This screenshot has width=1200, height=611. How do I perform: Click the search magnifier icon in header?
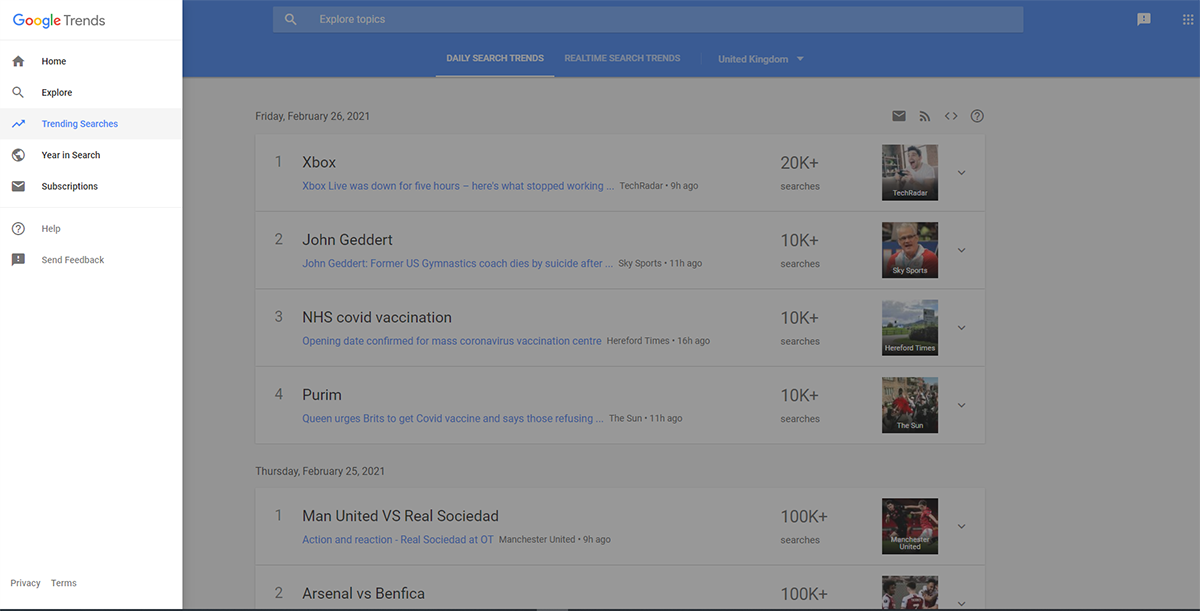(290, 19)
